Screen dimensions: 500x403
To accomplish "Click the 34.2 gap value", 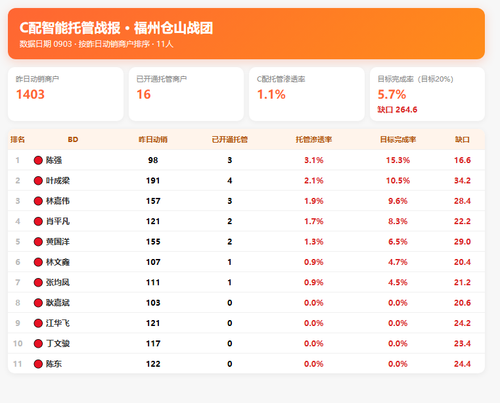I will tap(462, 181).
